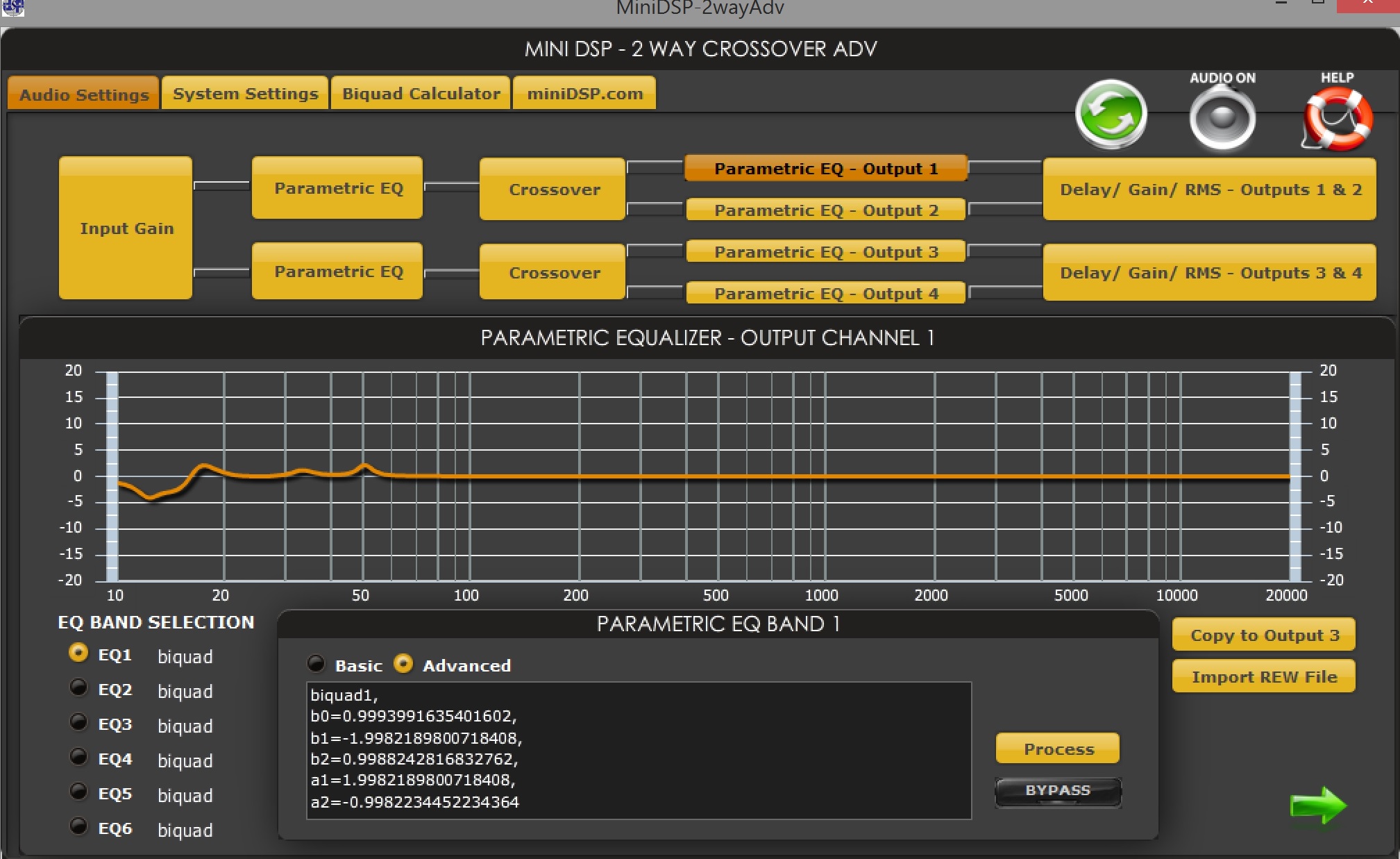Open the upper input Parametric EQ block

(337, 187)
